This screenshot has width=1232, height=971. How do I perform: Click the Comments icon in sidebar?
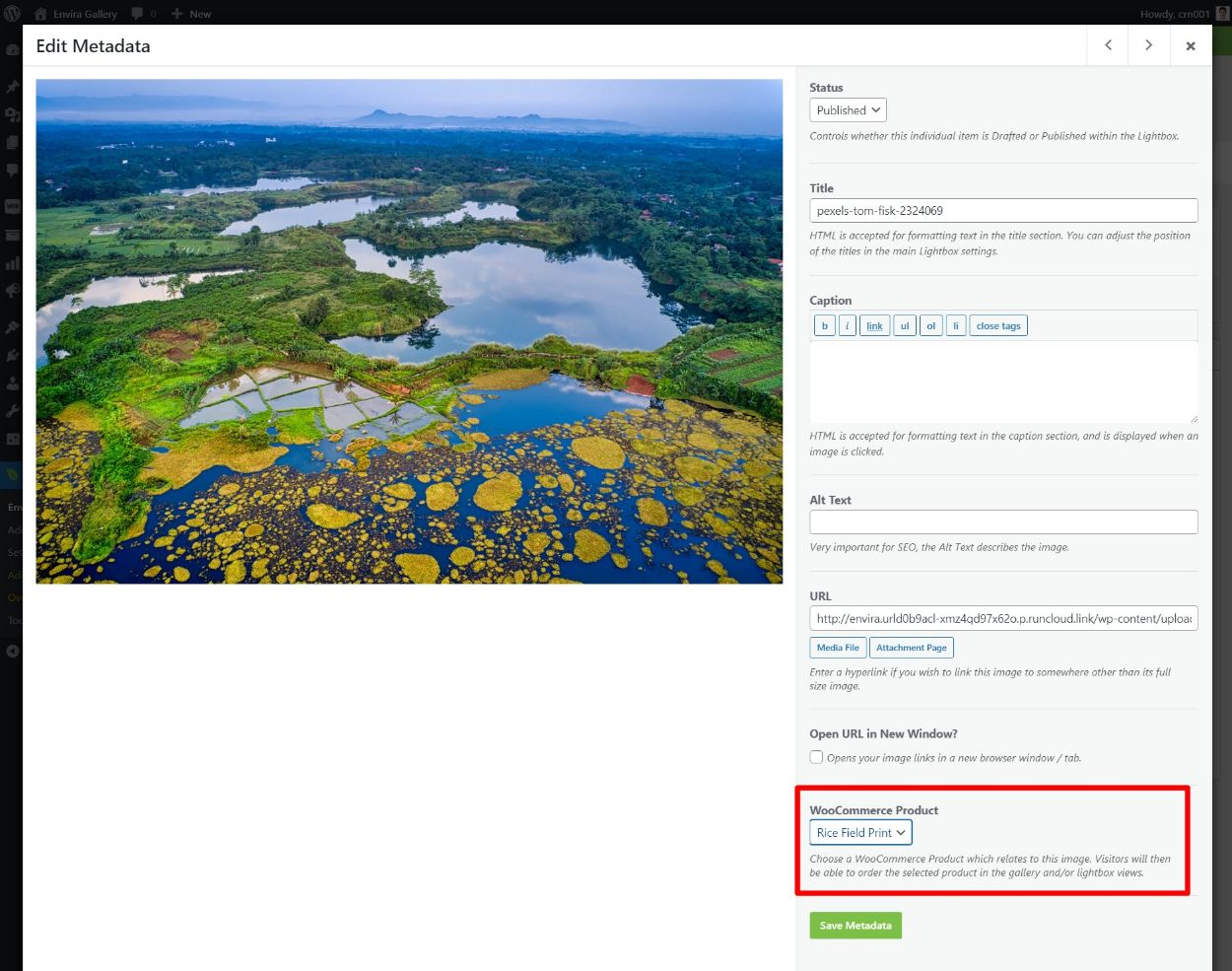[x=12, y=170]
